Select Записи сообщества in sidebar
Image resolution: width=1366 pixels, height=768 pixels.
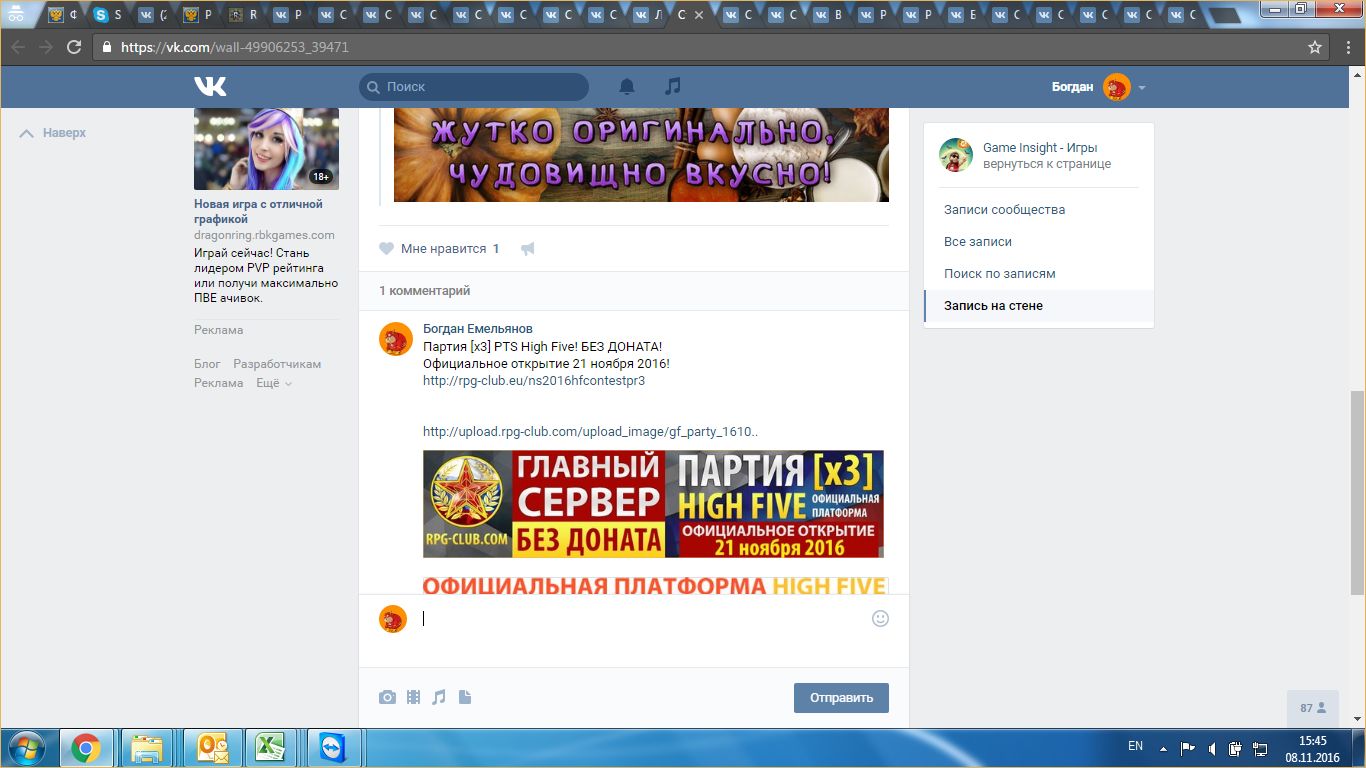[x=1004, y=210]
